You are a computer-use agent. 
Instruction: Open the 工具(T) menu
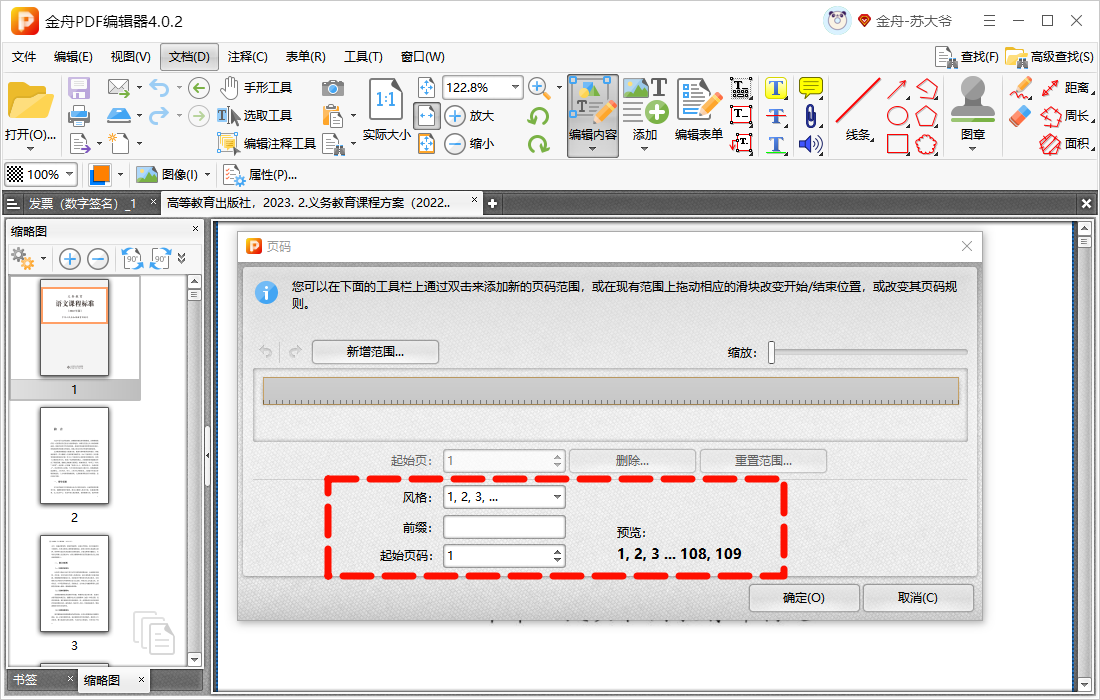pos(363,57)
